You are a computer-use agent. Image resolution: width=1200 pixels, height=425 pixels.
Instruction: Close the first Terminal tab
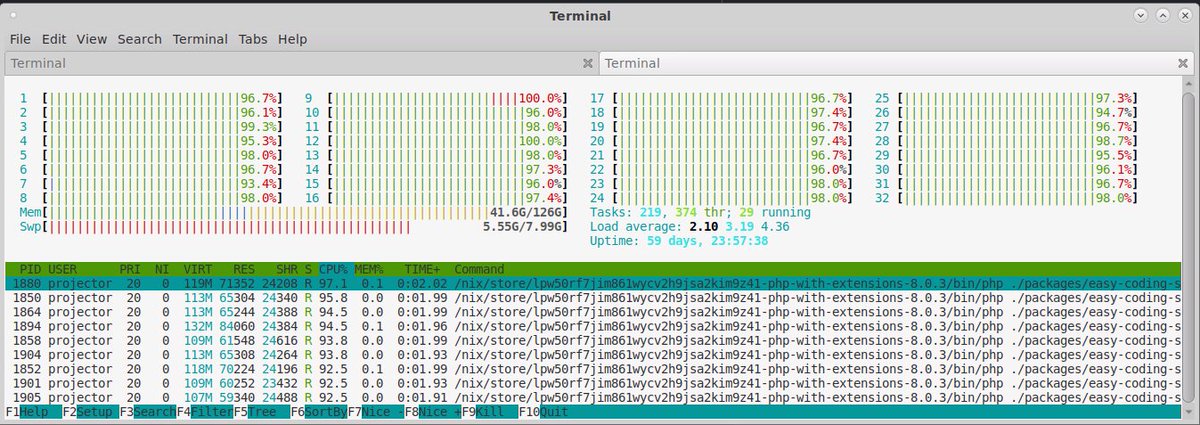tap(588, 63)
